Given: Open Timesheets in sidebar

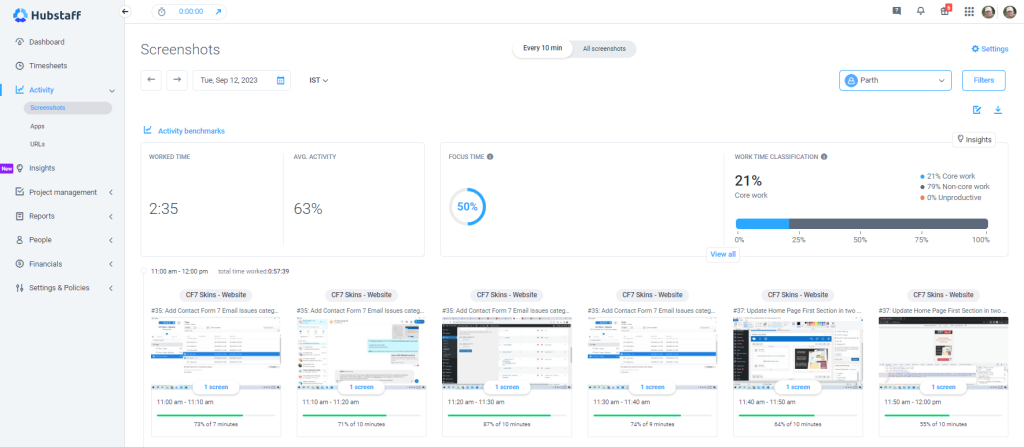Looking at the screenshot, I should tap(48, 65).
